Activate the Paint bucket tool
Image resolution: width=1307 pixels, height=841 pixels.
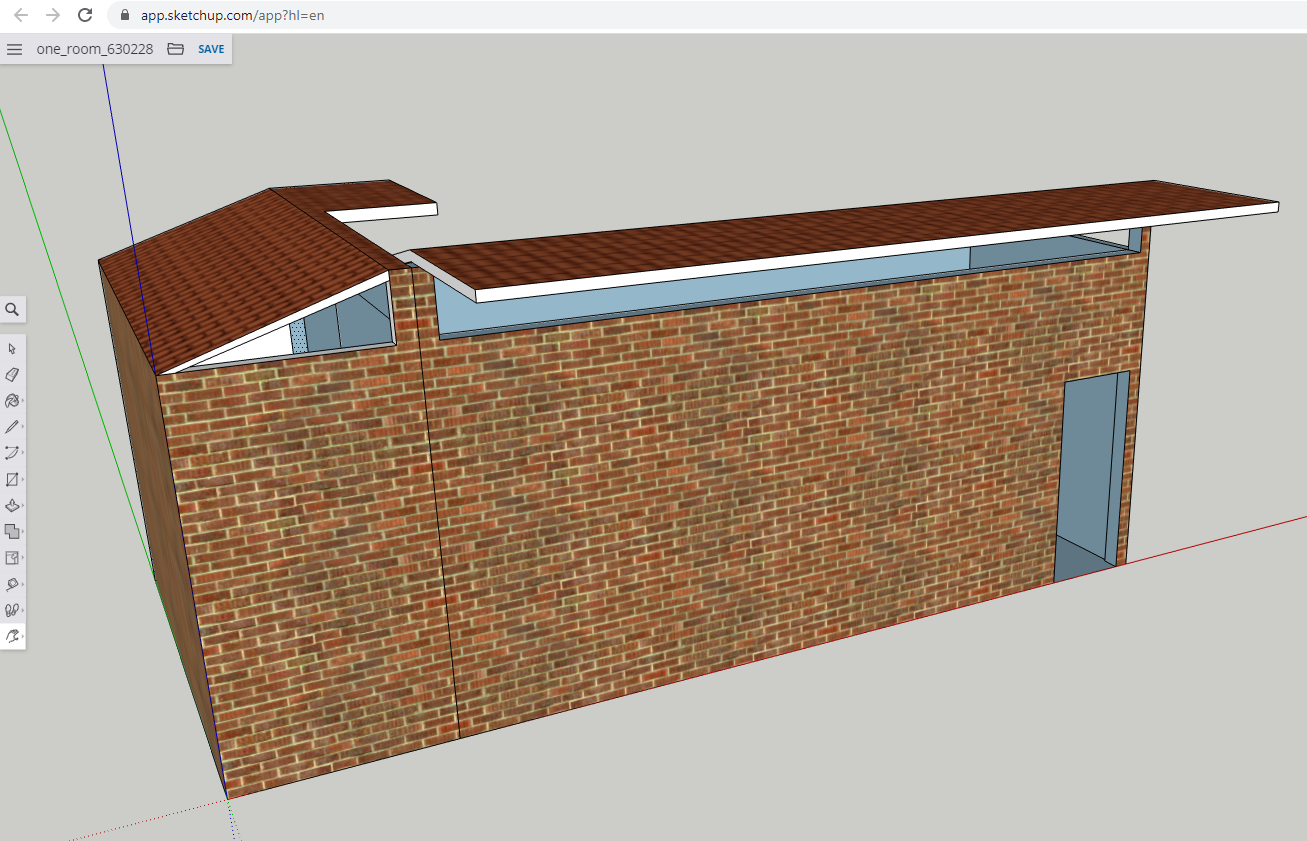[11, 401]
